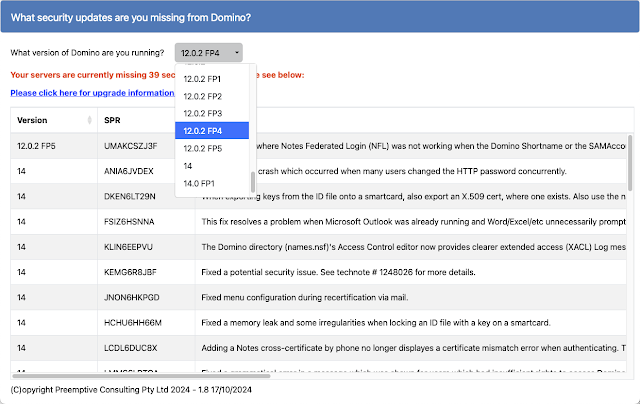Open the upgrade information link

[92, 93]
